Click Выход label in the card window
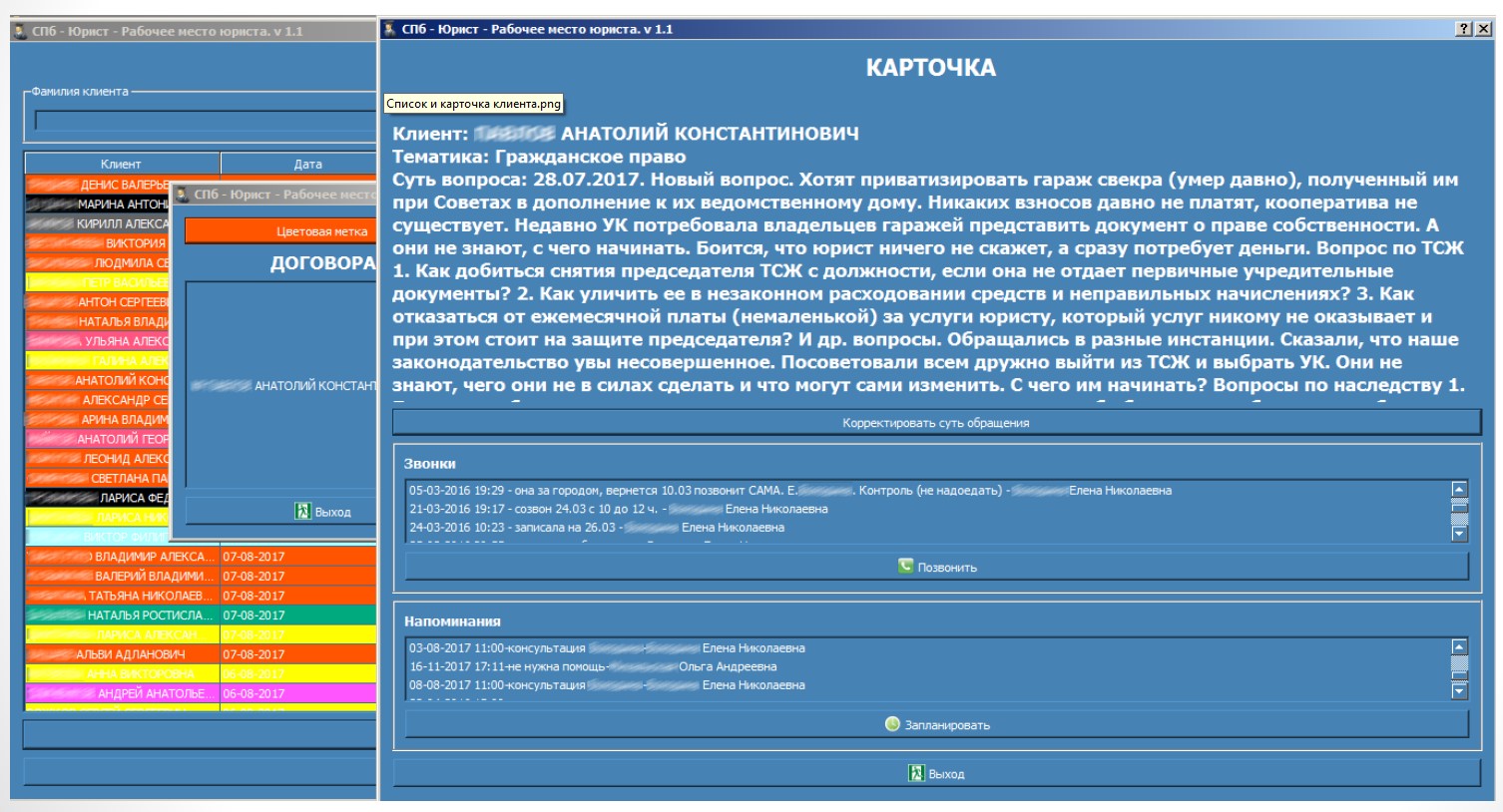 (946, 774)
